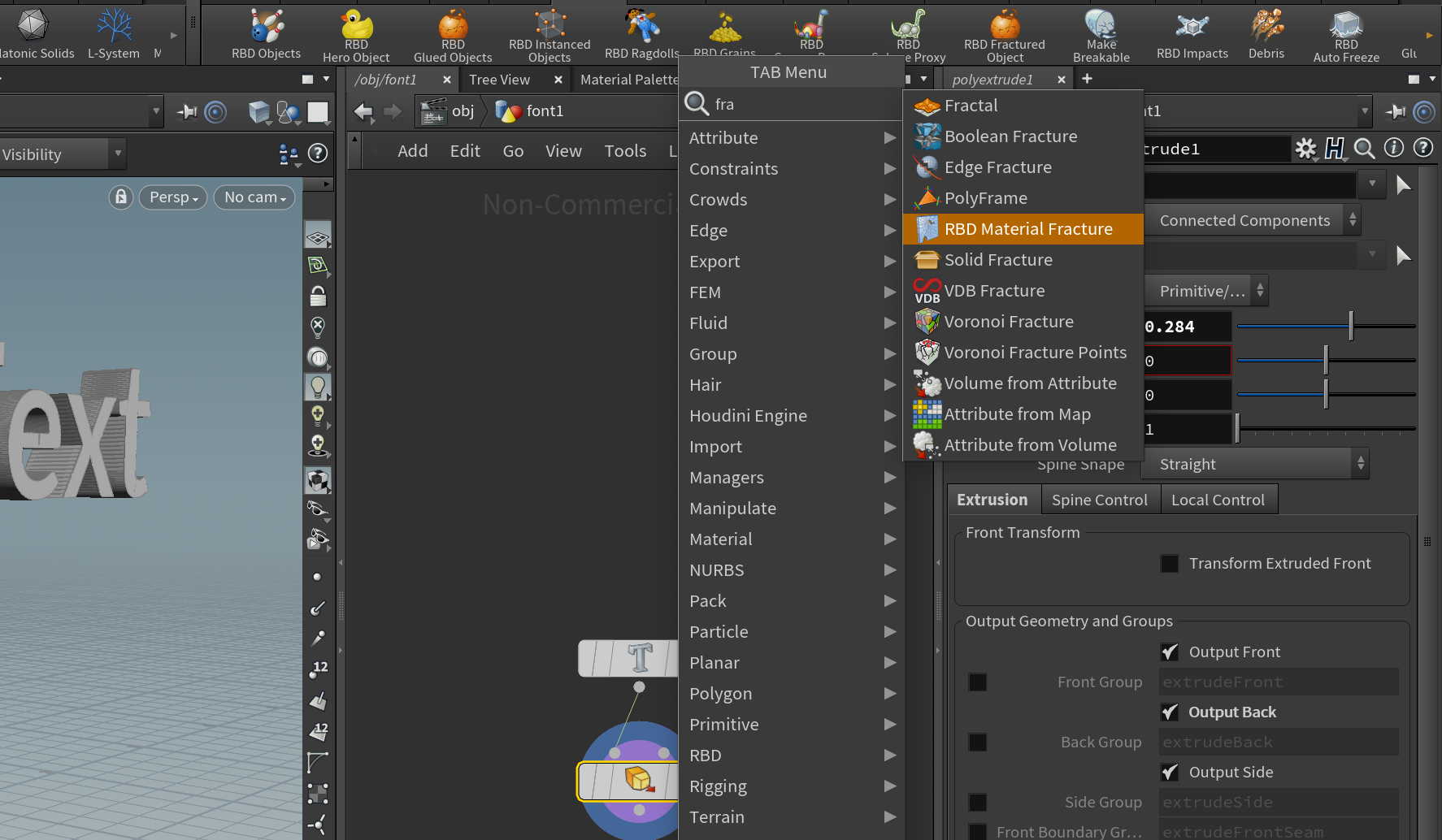Open the Tools menu
The image size is (1442, 840).
(625, 150)
